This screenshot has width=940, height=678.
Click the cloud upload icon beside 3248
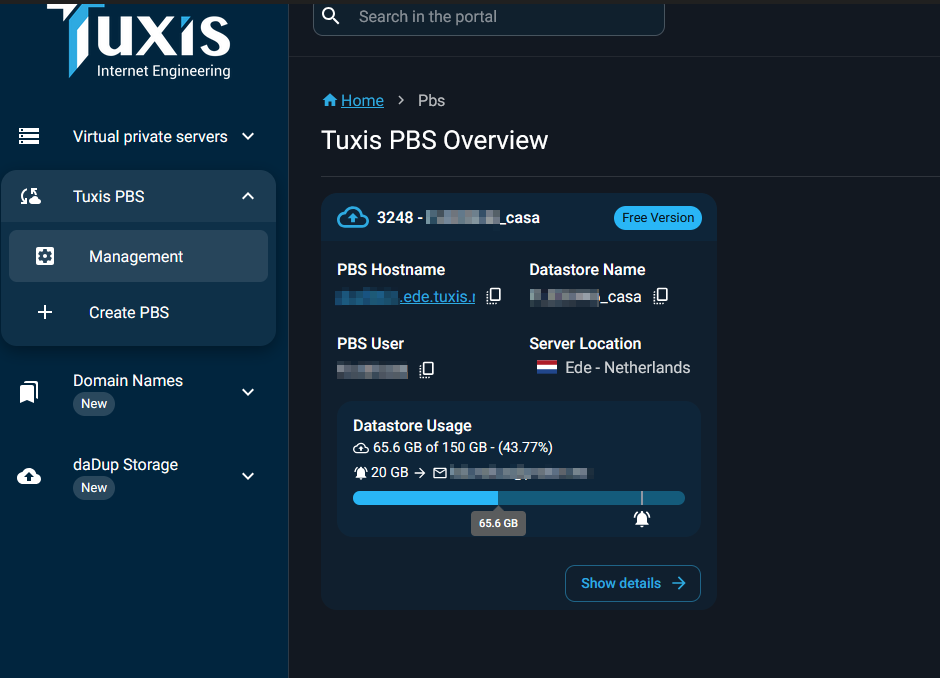353,218
